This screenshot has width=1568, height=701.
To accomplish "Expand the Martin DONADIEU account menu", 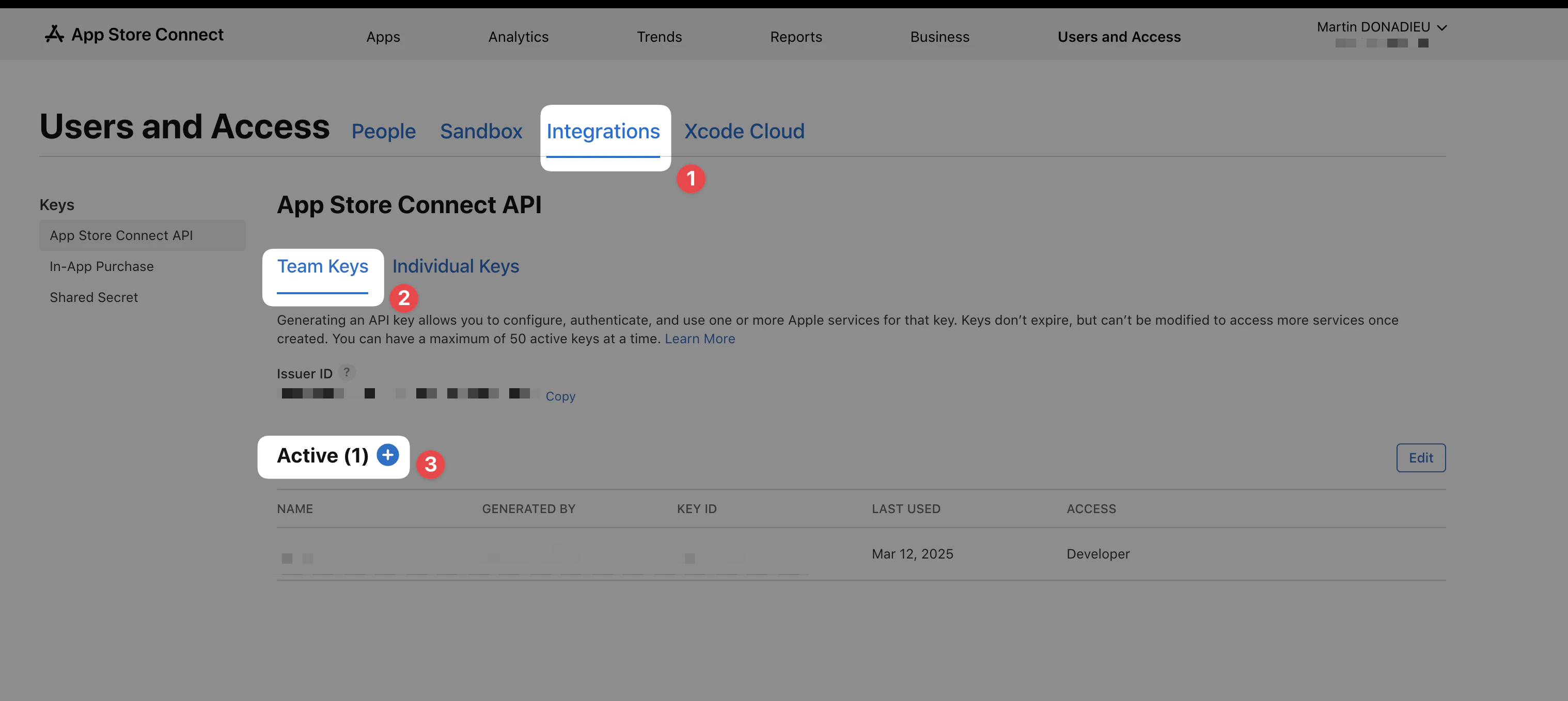I will point(1381,27).
